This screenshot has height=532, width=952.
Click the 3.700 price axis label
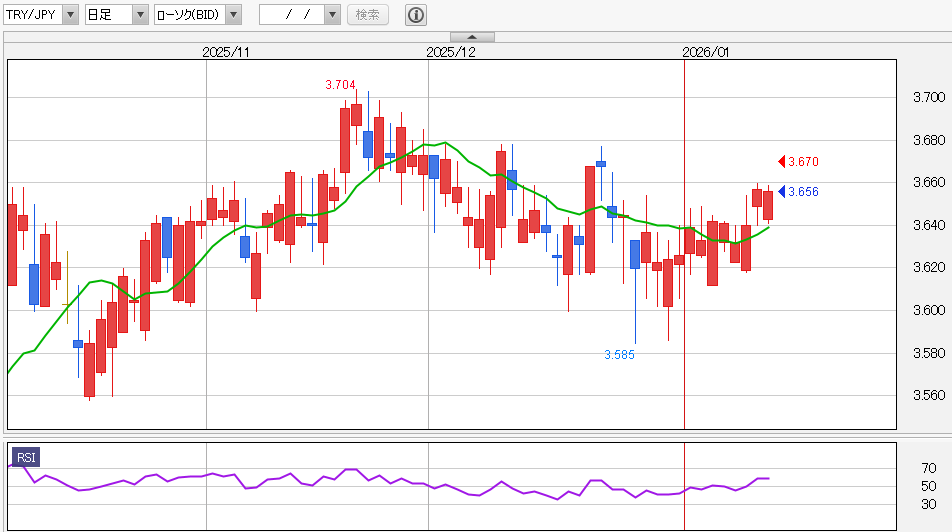[x=929, y=97]
